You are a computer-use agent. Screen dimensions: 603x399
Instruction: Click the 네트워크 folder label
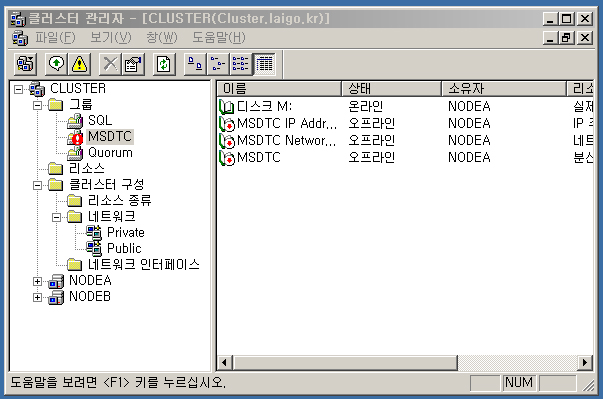(x=112, y=216)
